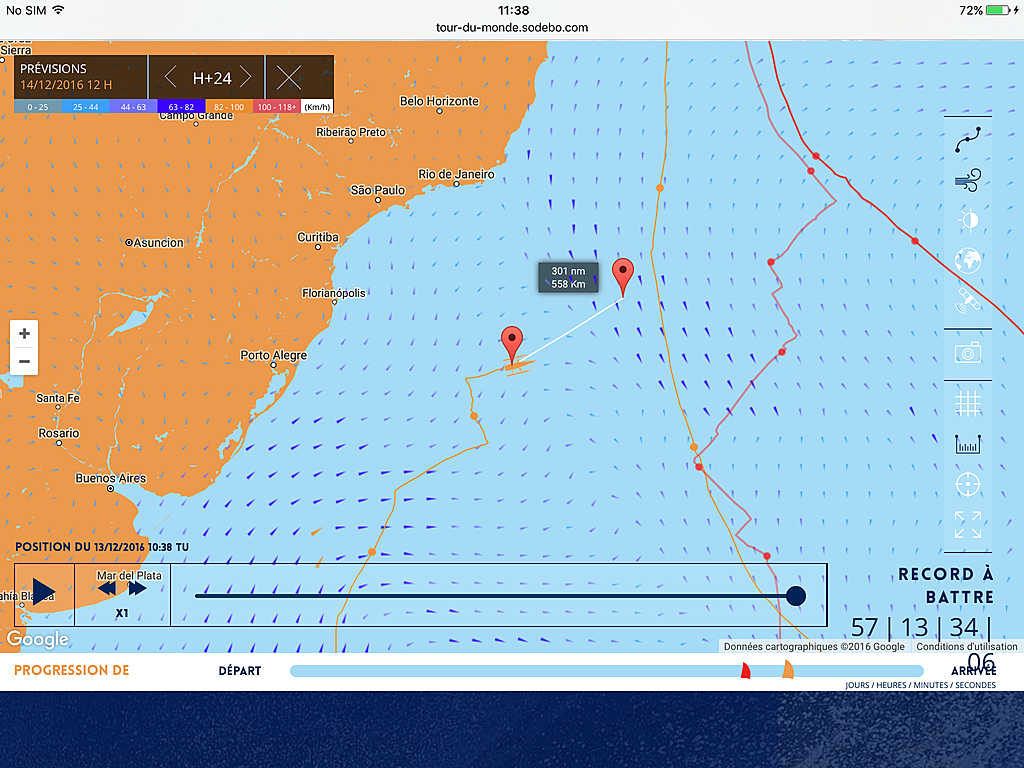Click the middle of the replay timeline track

coord(495,596)
